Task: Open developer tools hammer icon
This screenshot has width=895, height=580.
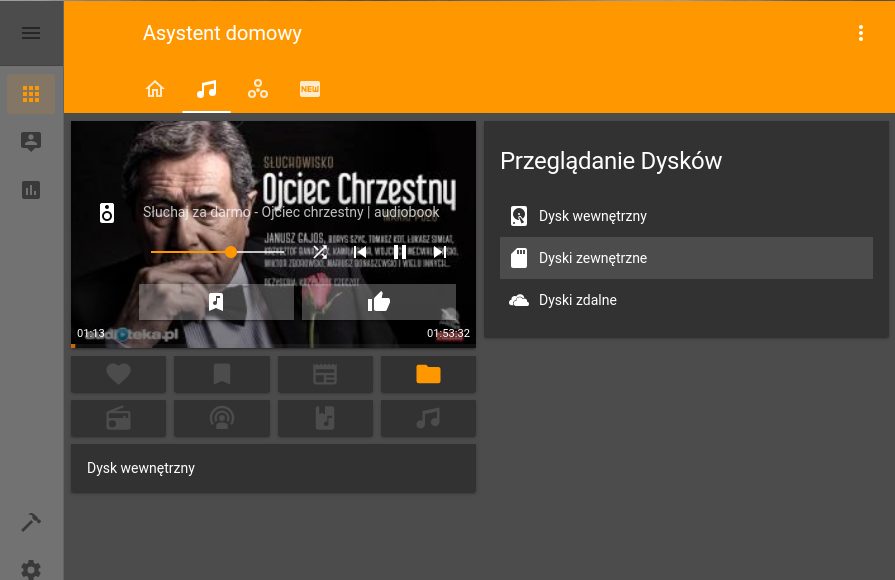Action: (31, 522)
